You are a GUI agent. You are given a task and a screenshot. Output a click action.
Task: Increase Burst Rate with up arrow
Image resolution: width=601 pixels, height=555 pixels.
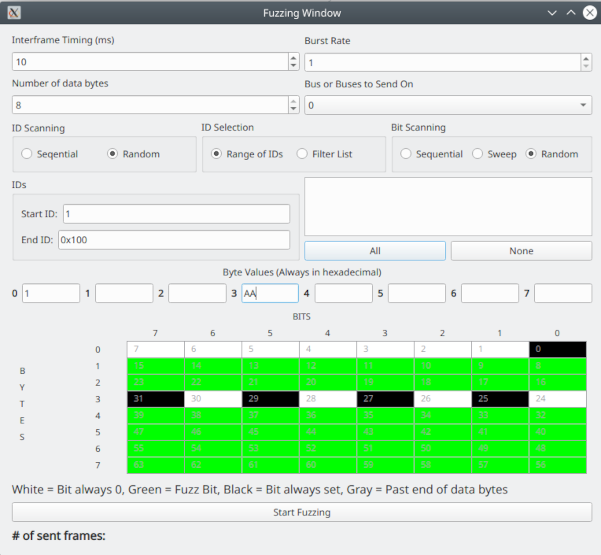tap(586, 59)
